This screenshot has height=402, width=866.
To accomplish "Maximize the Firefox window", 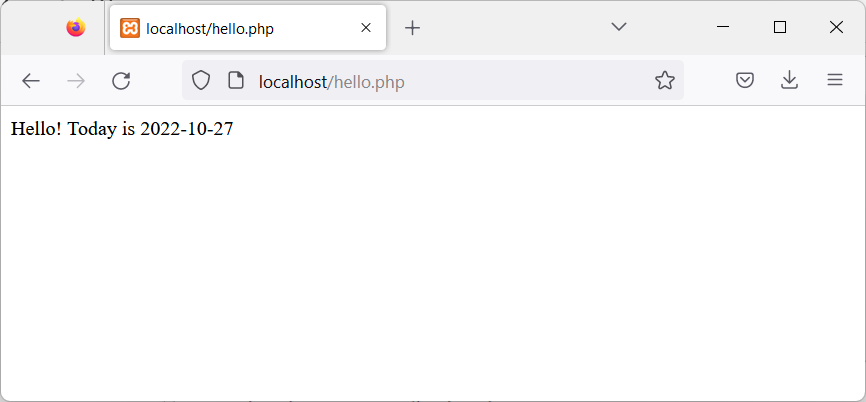I will click(780, 27).
